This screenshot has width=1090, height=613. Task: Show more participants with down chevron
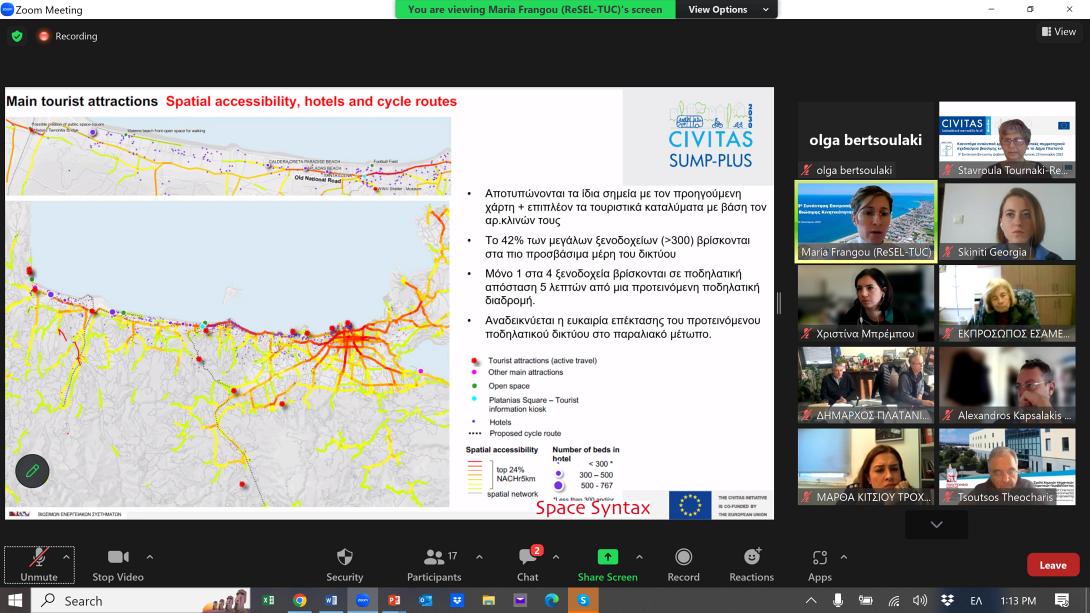pos(936,525)
